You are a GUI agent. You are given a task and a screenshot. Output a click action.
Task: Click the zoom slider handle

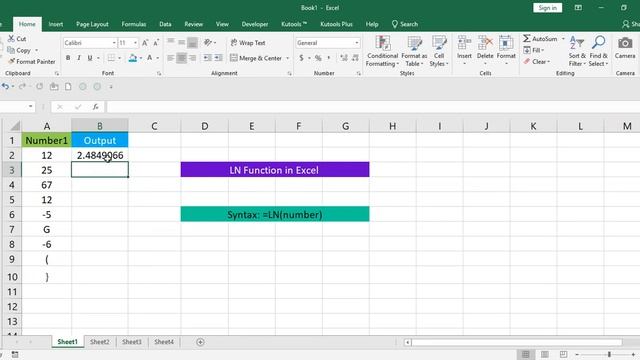pyautogui.click(x=609, y=354)
